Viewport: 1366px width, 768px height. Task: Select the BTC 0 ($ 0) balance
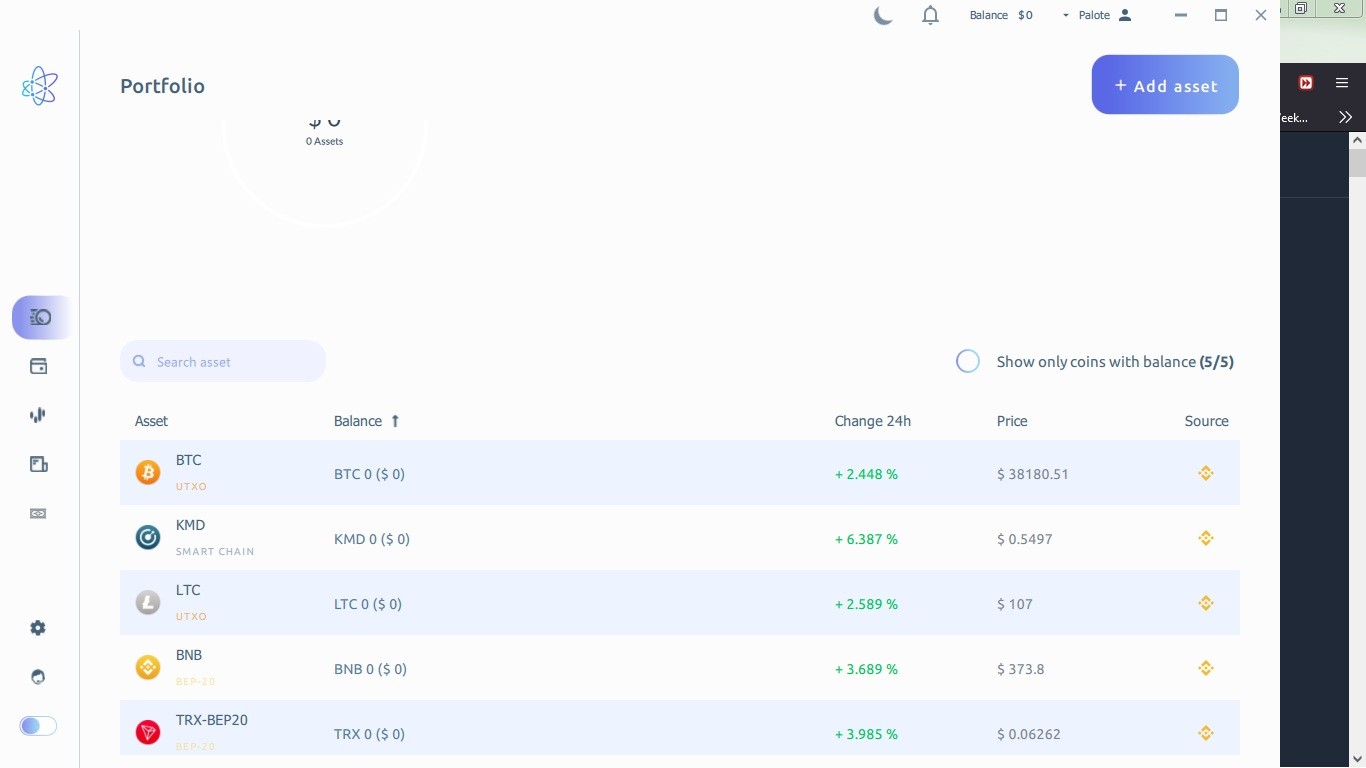(369, 474)
